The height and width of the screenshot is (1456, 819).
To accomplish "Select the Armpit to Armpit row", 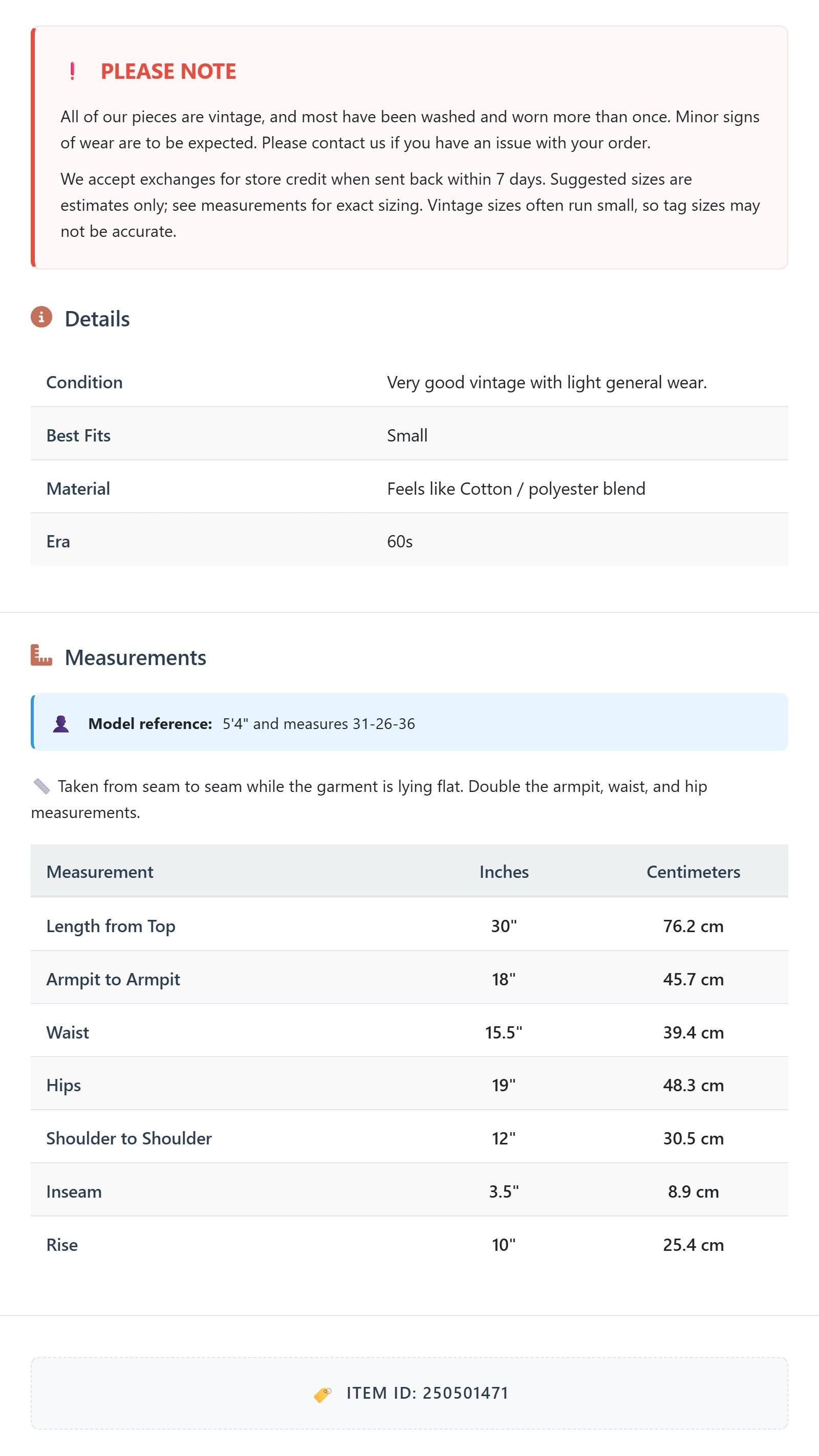I will 409,979.
